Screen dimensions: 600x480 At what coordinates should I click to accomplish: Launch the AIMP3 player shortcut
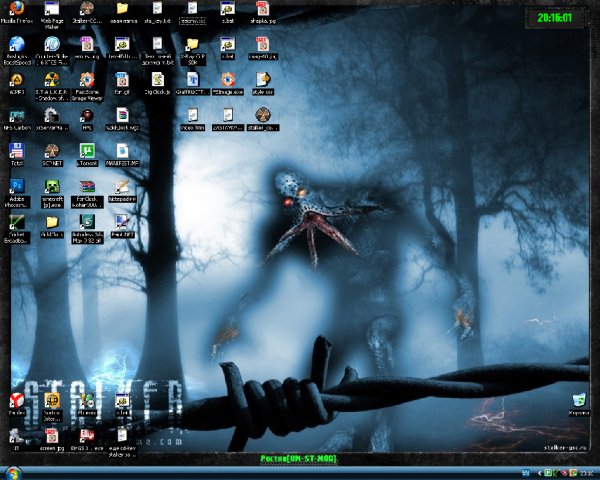17,83
